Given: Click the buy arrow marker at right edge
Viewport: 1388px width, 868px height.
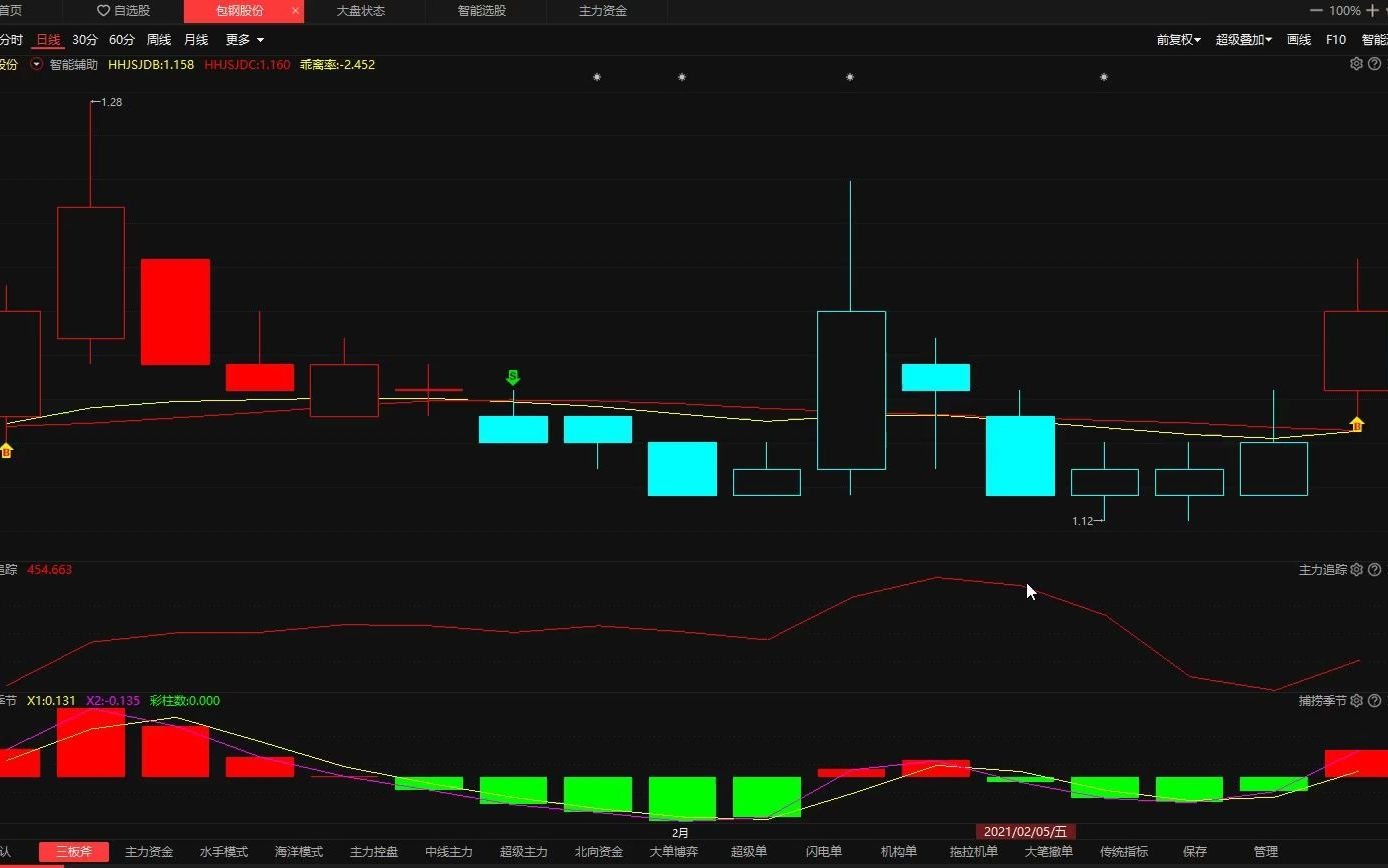Looking at the screenshot, I should (1357, 424).
